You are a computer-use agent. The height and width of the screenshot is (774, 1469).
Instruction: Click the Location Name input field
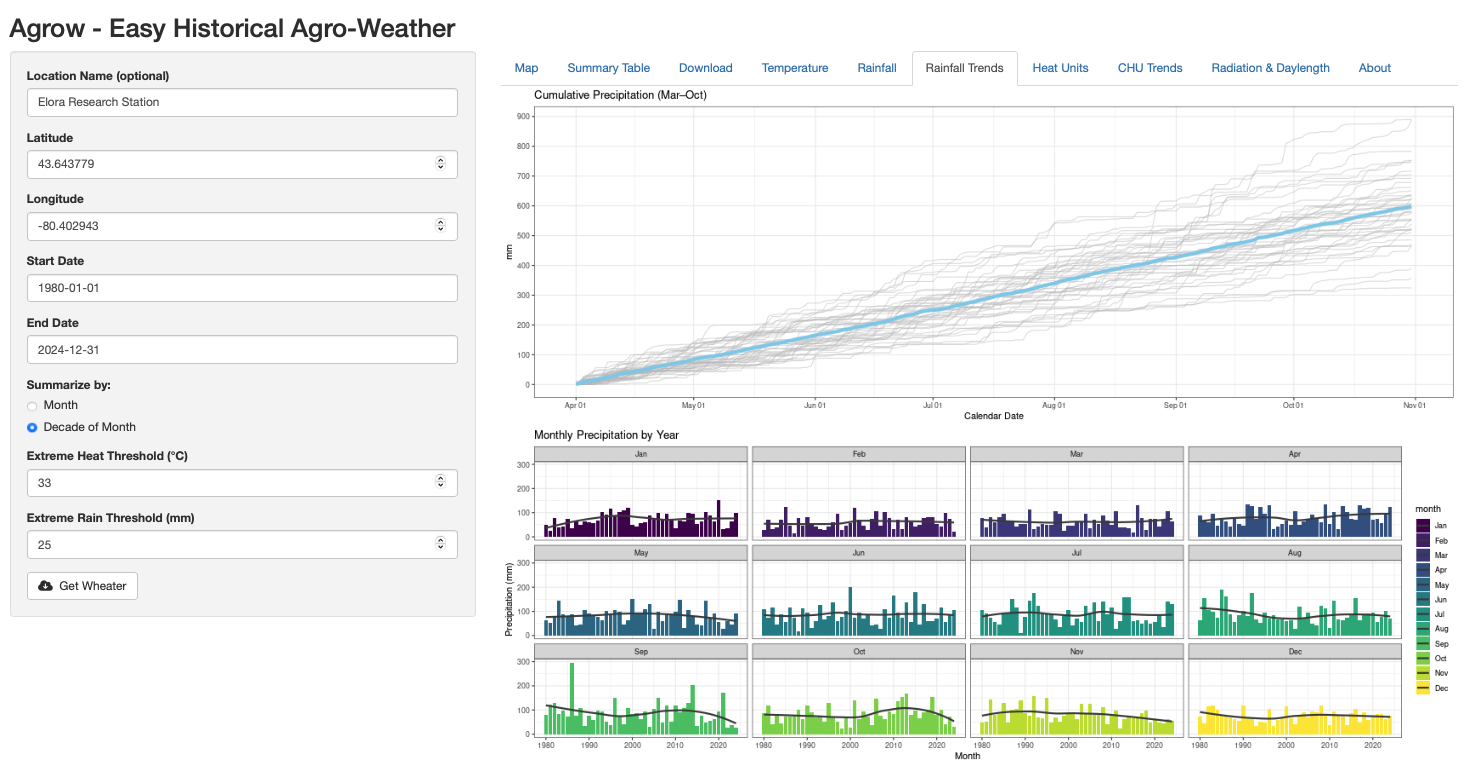click(241, 102)
